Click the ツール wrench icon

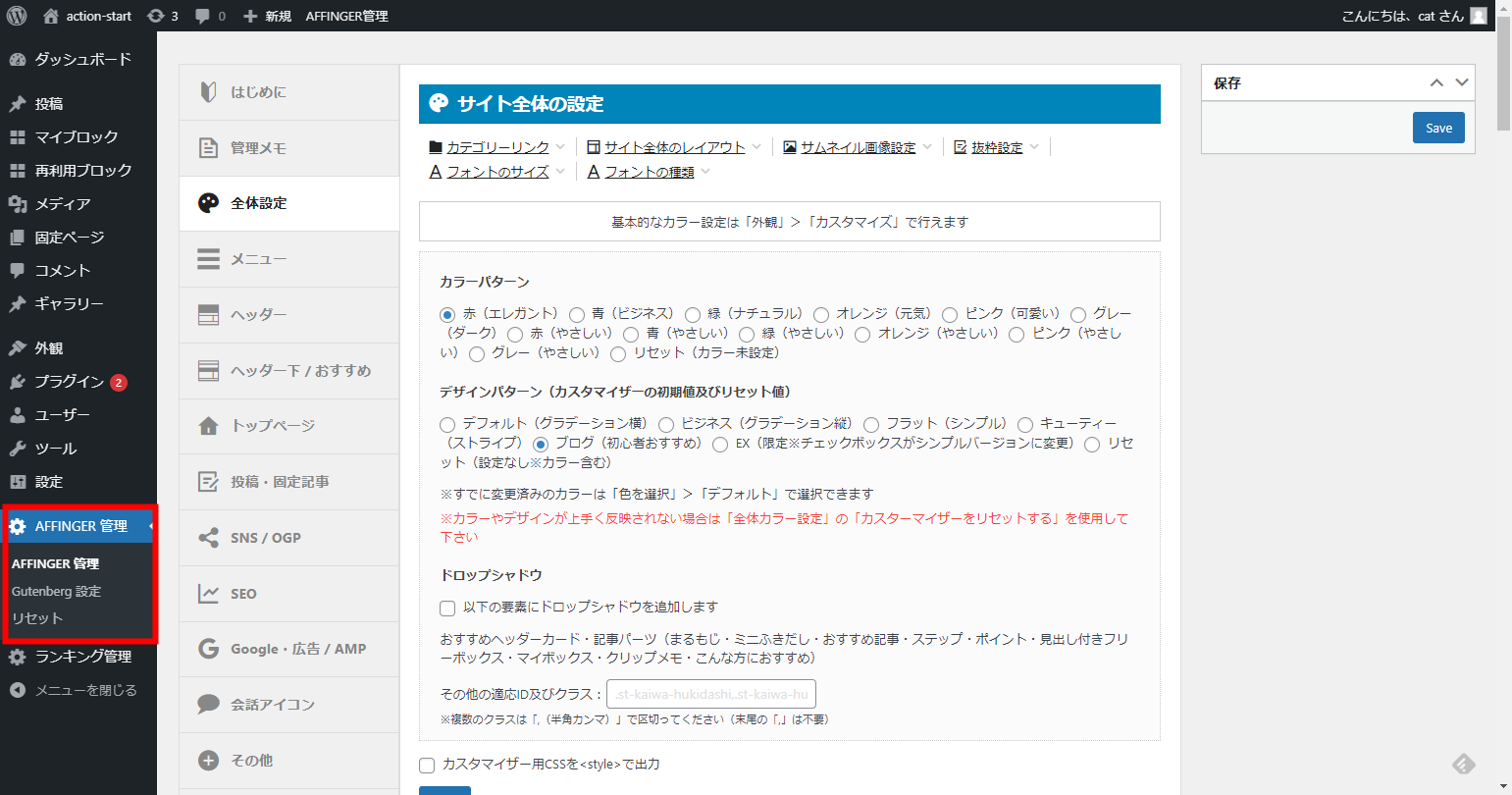click(x=18, y=448)
